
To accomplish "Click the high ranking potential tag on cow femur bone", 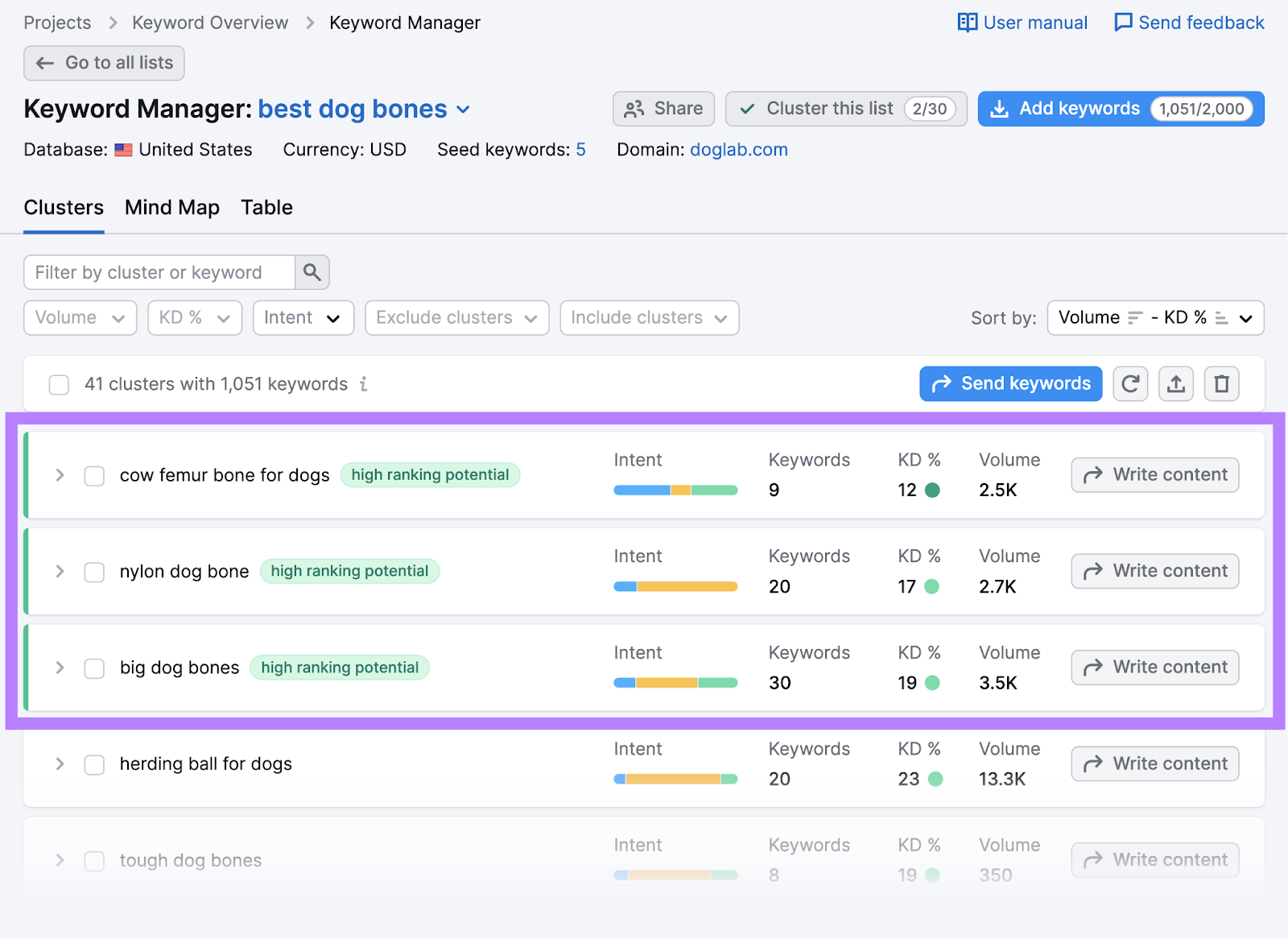I will coord(430,475).
